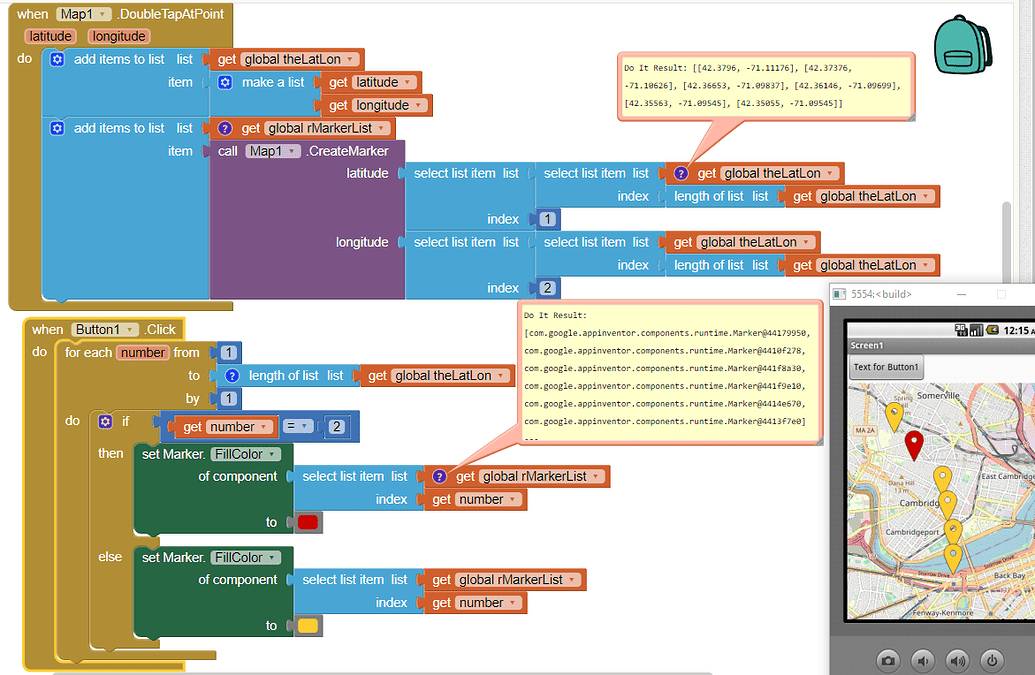Image resolution: width=1035 pixels, height=675 pixels.
Task: Click gear icon on first add items block
Action: [x=57, y=59]
